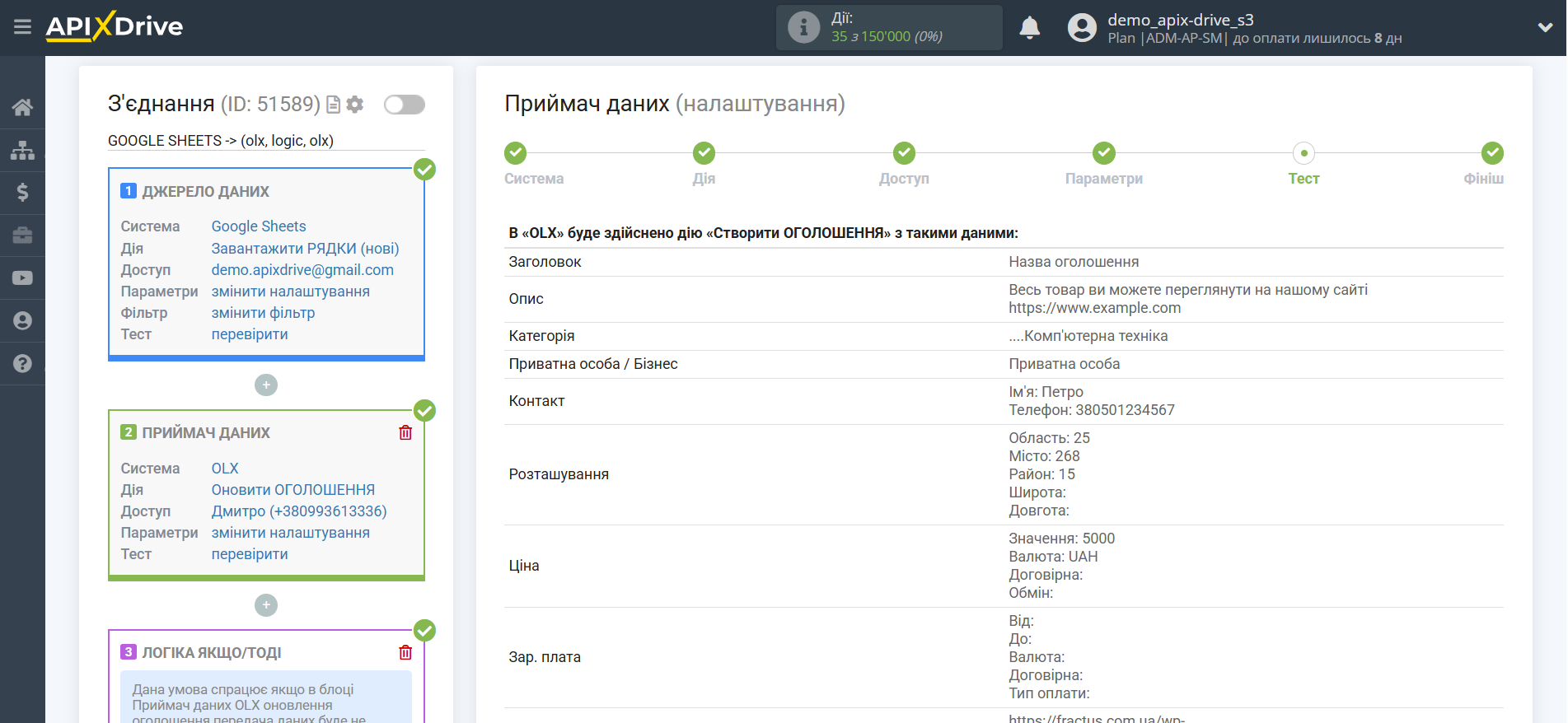
Task: Click Дмитро (+380993613336) access link
Action: pyautogui.click(x=299, y=511)
